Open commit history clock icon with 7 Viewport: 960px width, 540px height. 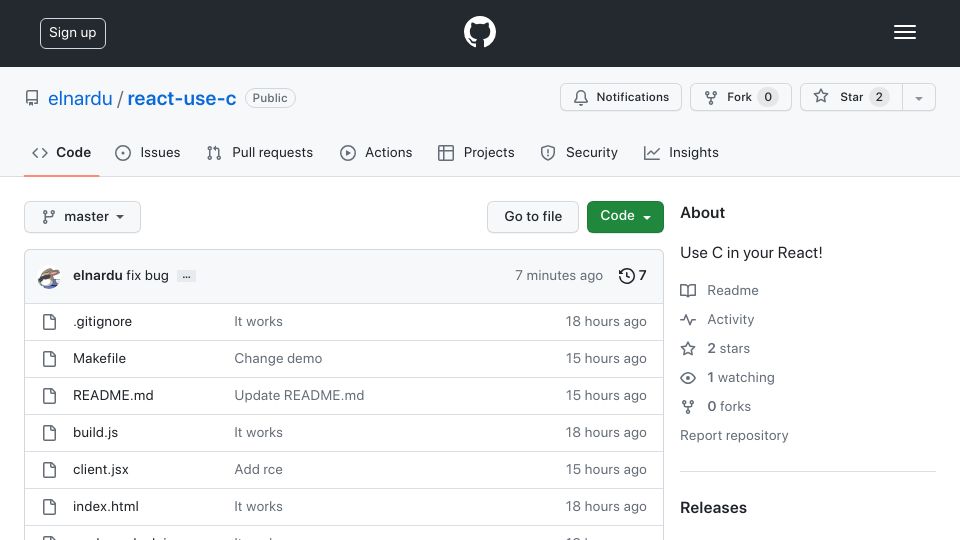tap(632, 276)
